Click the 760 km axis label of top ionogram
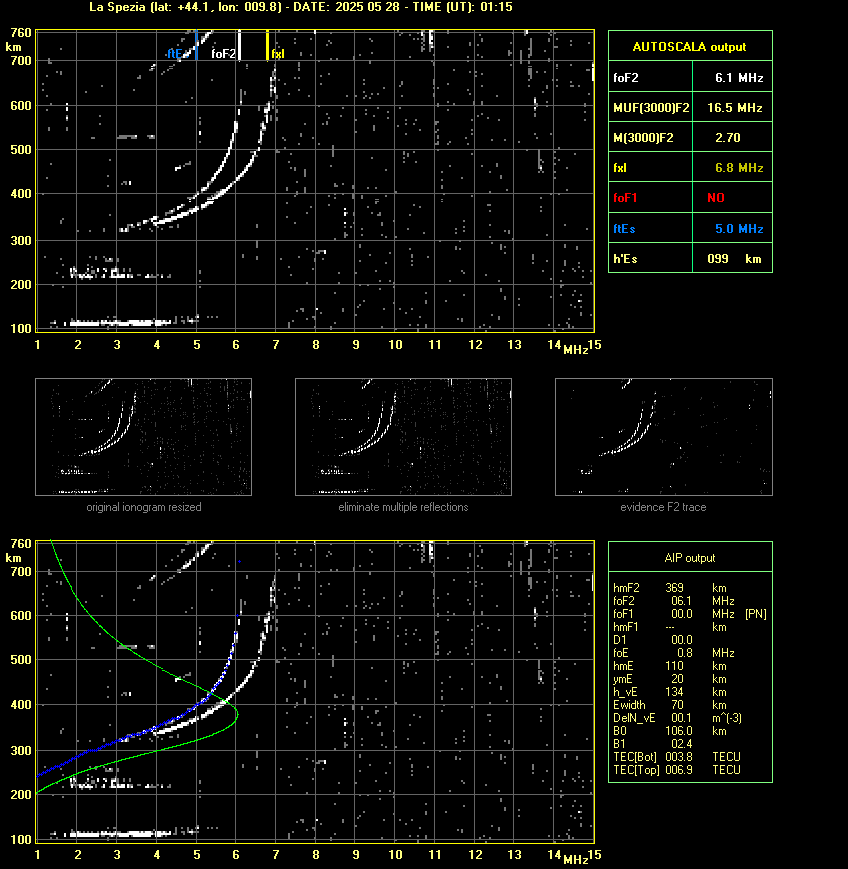The width and height of the screenshot is (848, 869). [21, 33]
